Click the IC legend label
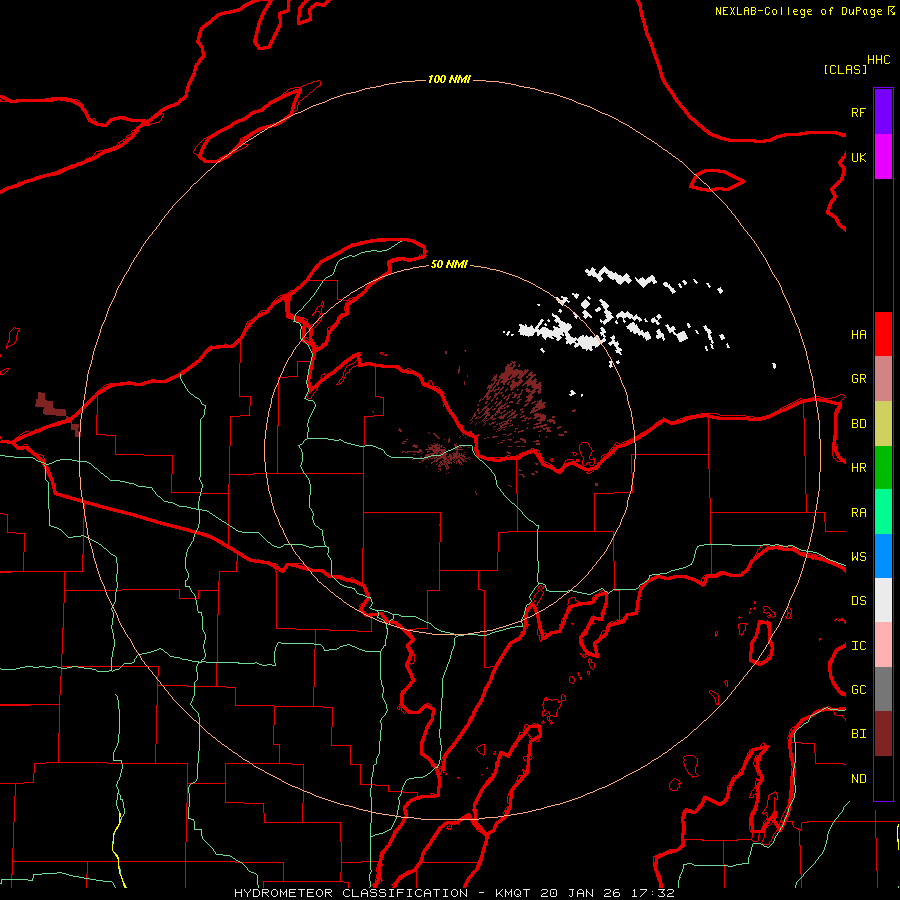Image resolution: width=900 pixels, height=900 pixels. pyautogui.click(x=858, y=646)
